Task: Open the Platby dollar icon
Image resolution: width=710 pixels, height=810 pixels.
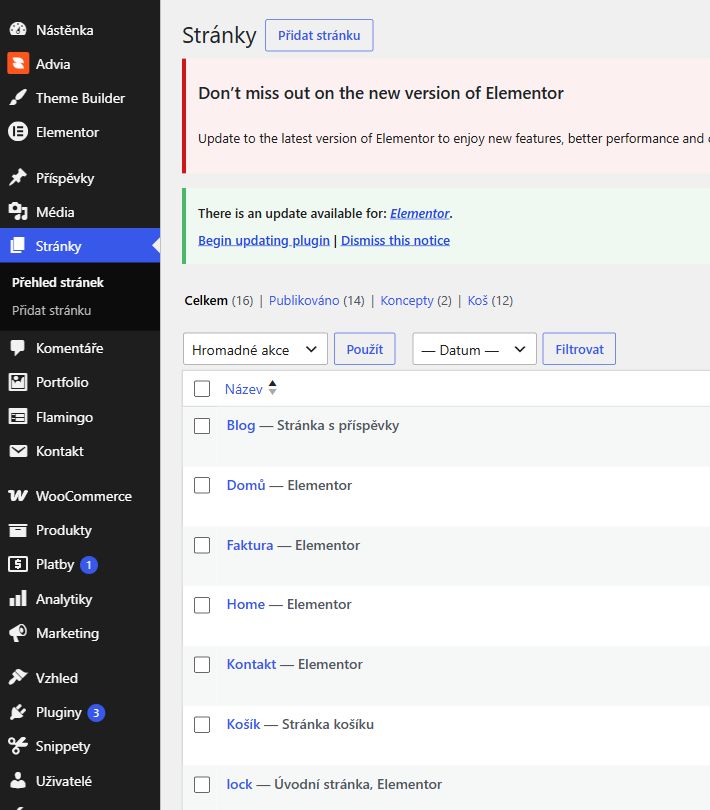Action: pyautogui.click(x=18, y=564)
